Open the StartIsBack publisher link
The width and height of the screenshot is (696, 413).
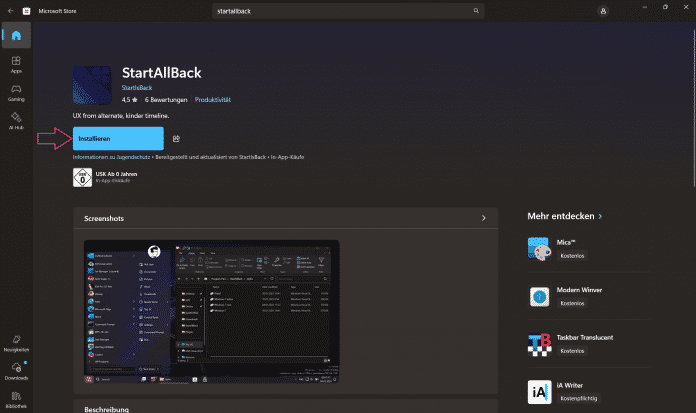coord(138,89)
